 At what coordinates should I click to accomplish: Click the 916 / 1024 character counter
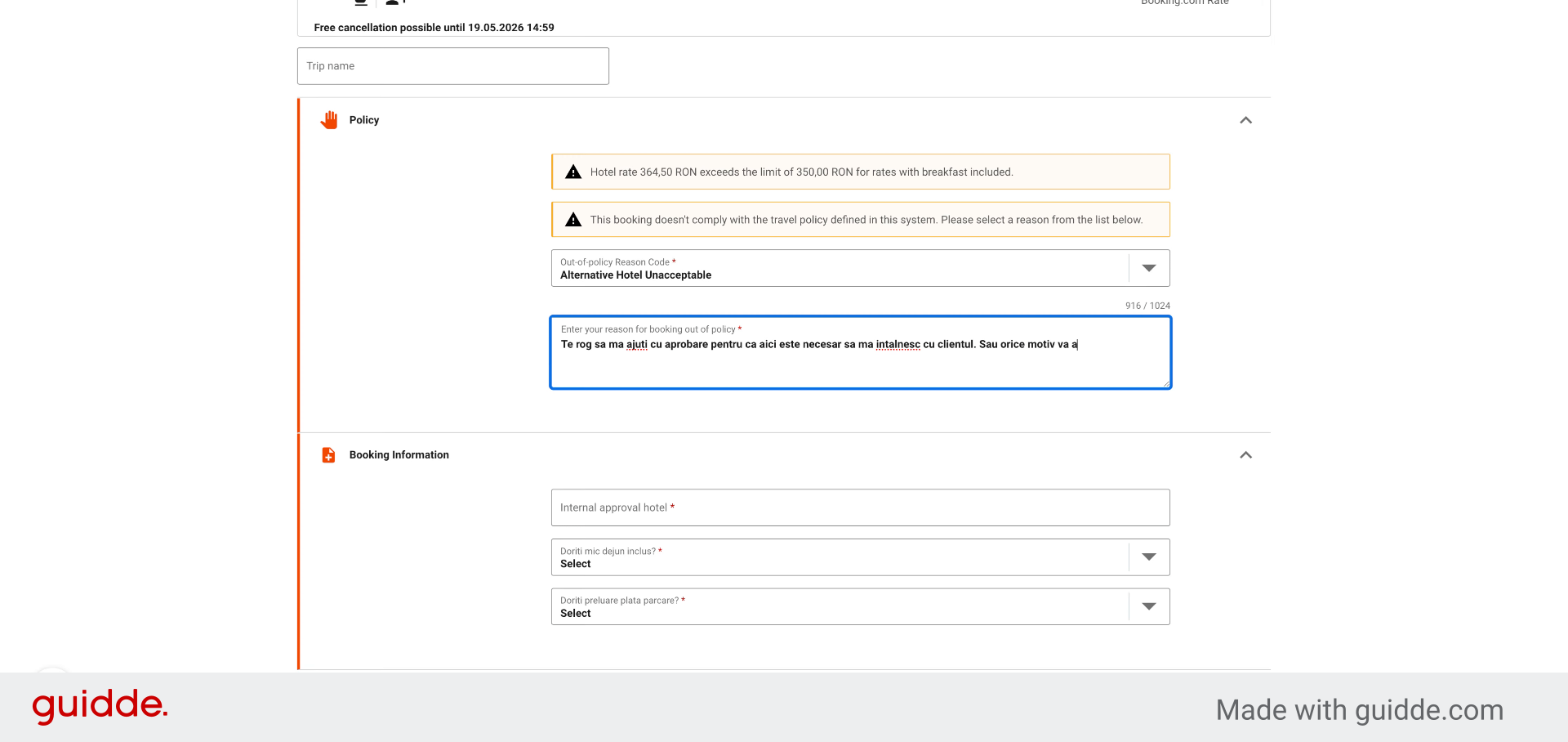[1147, 306]
